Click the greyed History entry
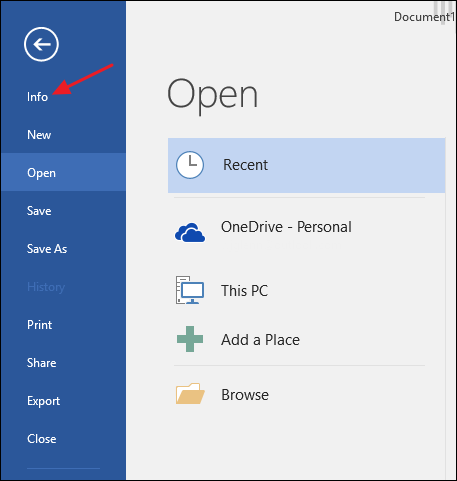Image resolution: width=457 pixels, height=481 pixels. [46, 287]
